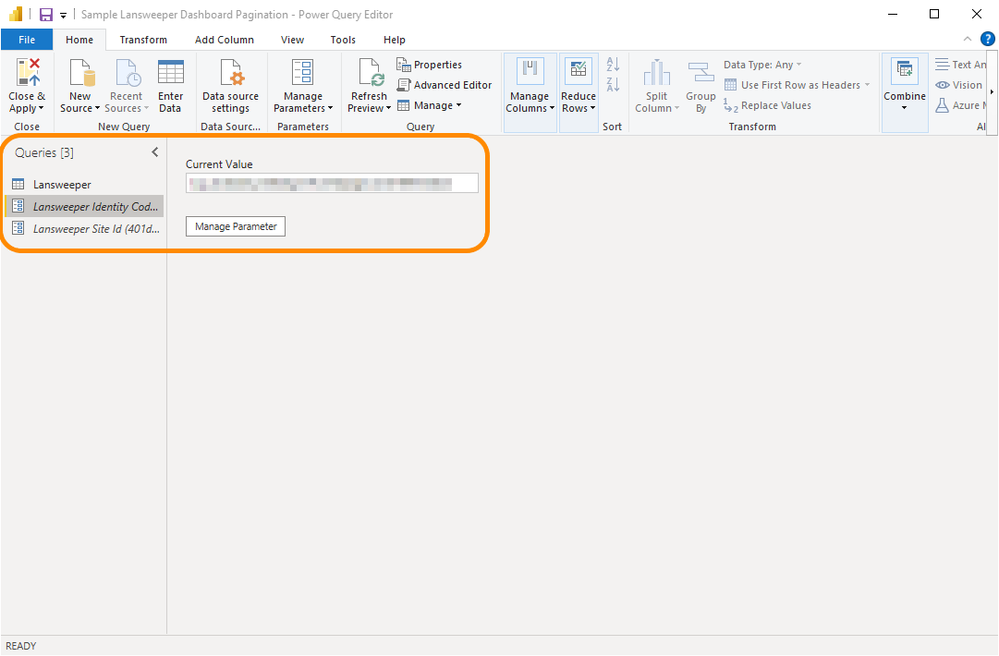Expand the Manage Parameters dropdown

point(303,108)
